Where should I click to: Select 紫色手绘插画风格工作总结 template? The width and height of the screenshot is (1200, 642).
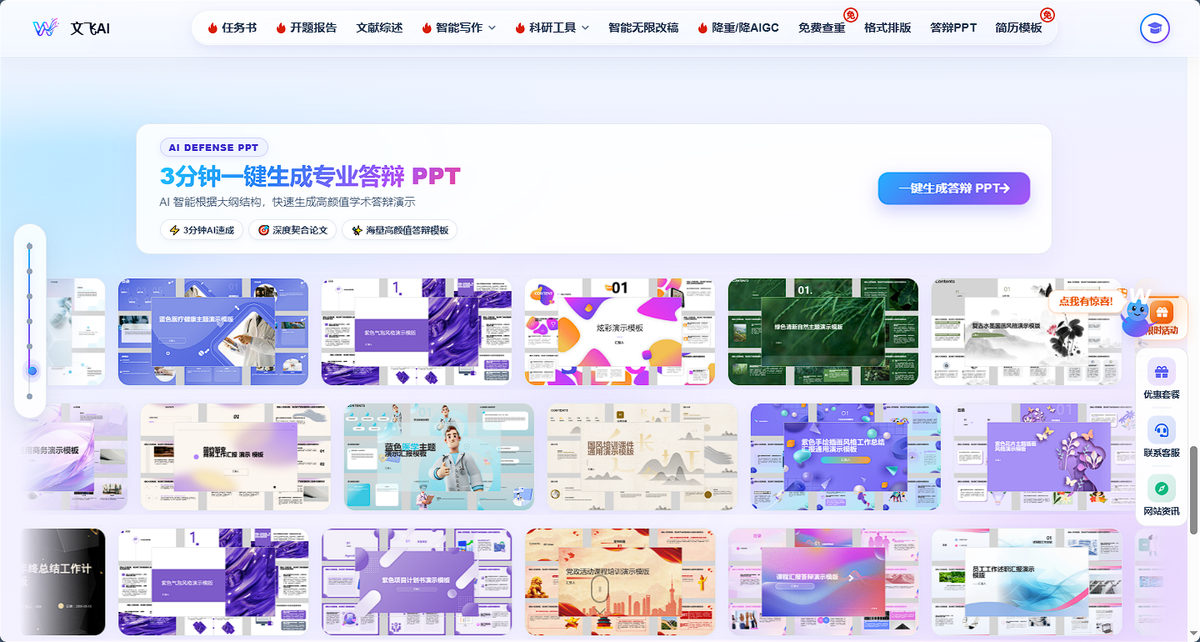pos(846,457)
